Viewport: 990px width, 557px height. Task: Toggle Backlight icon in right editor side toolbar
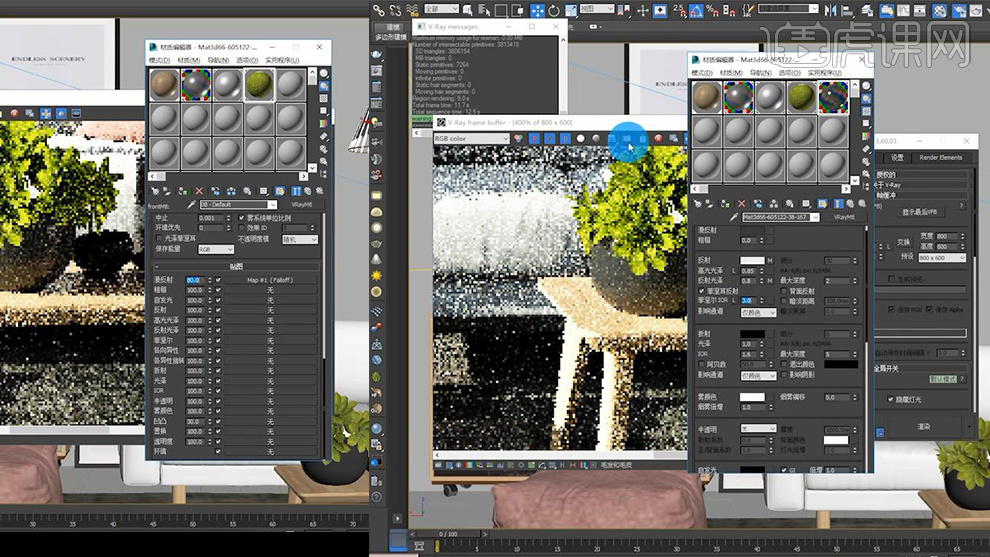point(866,99)
